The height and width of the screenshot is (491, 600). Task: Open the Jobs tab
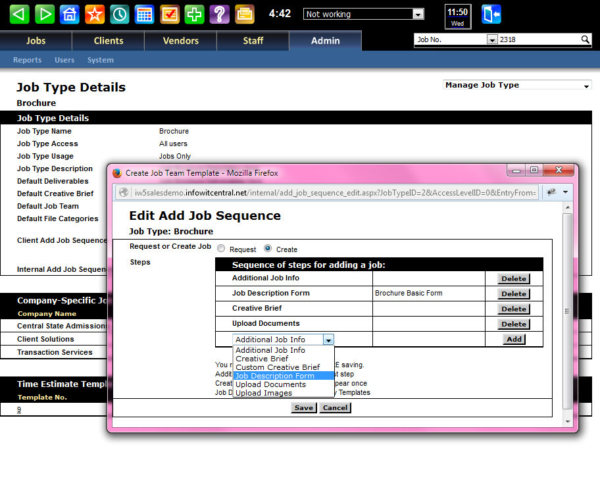tap(36, 41)
